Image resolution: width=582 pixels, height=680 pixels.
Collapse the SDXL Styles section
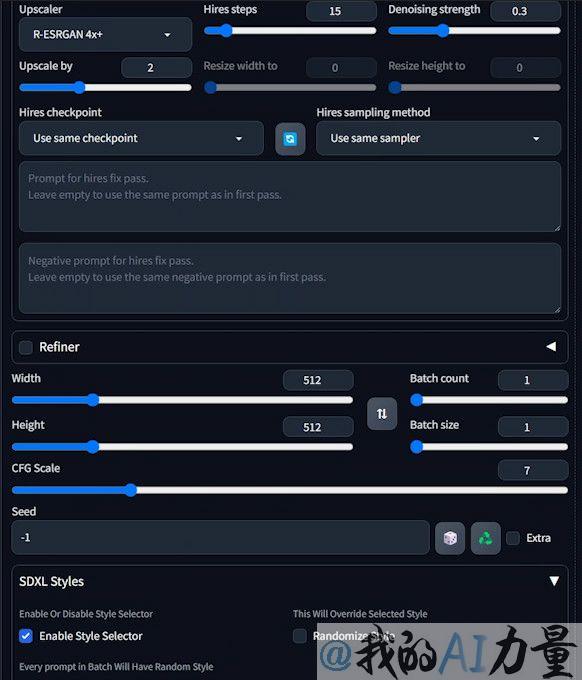(554, 581)
